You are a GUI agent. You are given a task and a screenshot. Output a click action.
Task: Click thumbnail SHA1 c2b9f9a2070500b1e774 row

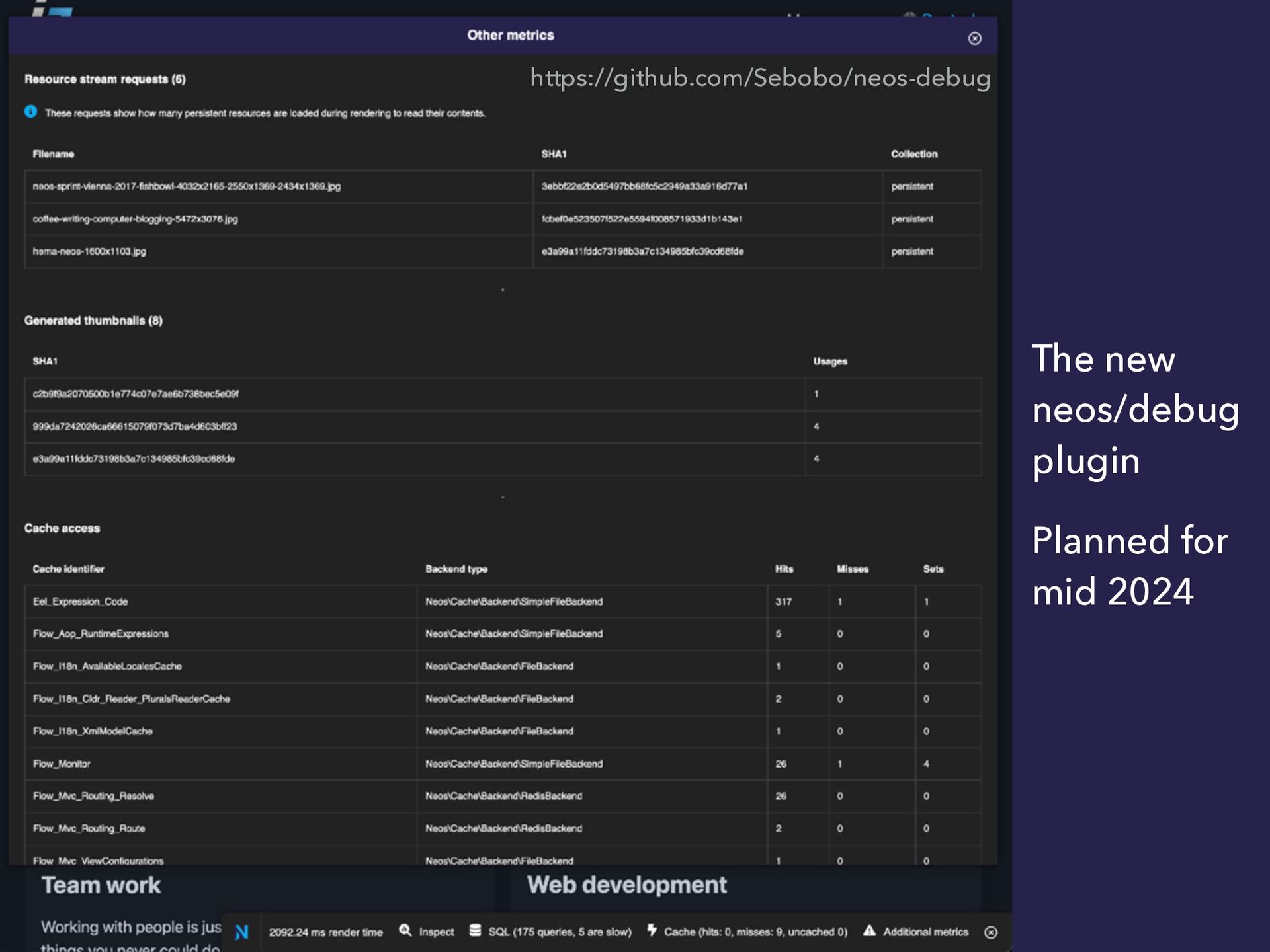point(503,394)
